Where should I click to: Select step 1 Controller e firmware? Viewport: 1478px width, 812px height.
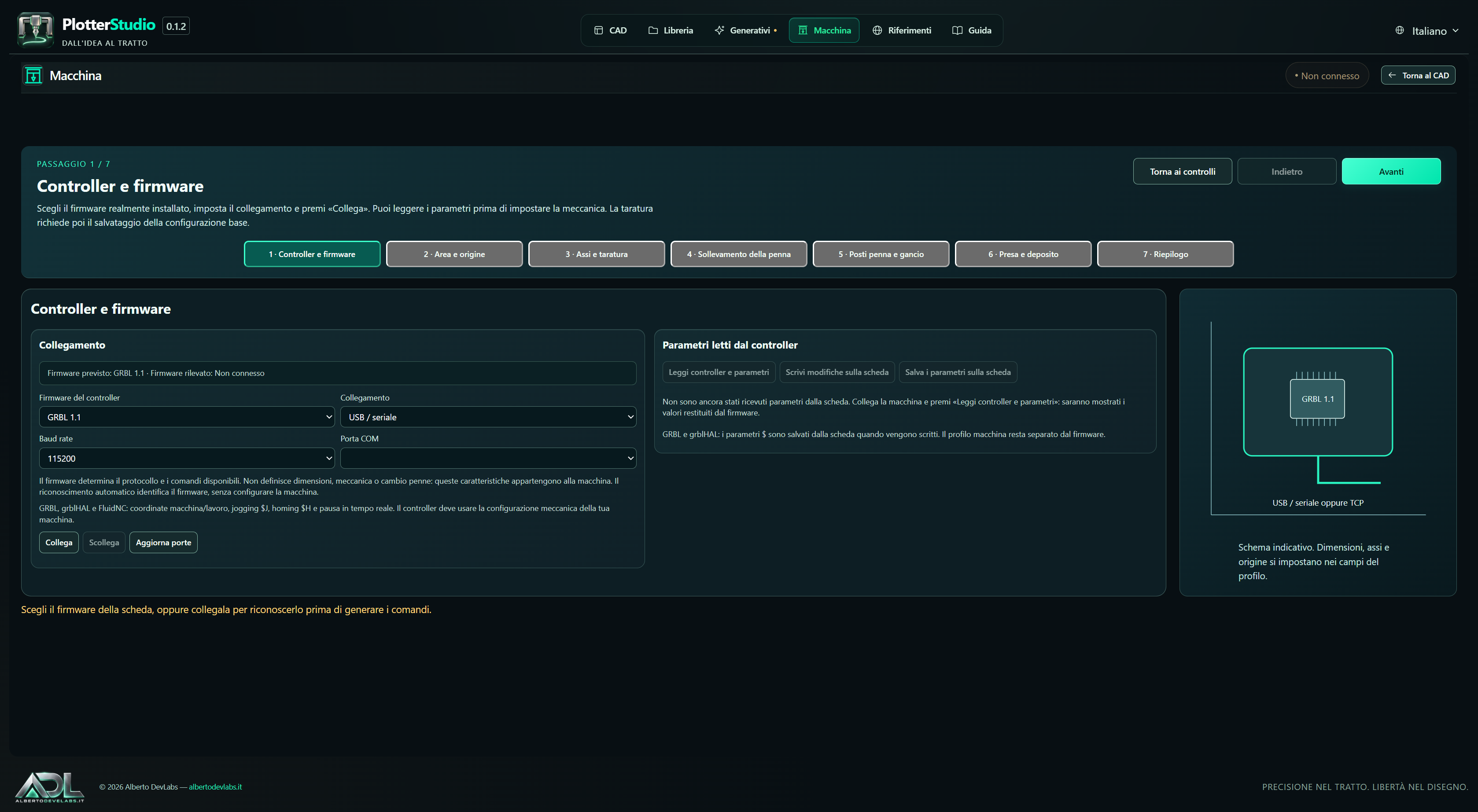tap(312, 254)
